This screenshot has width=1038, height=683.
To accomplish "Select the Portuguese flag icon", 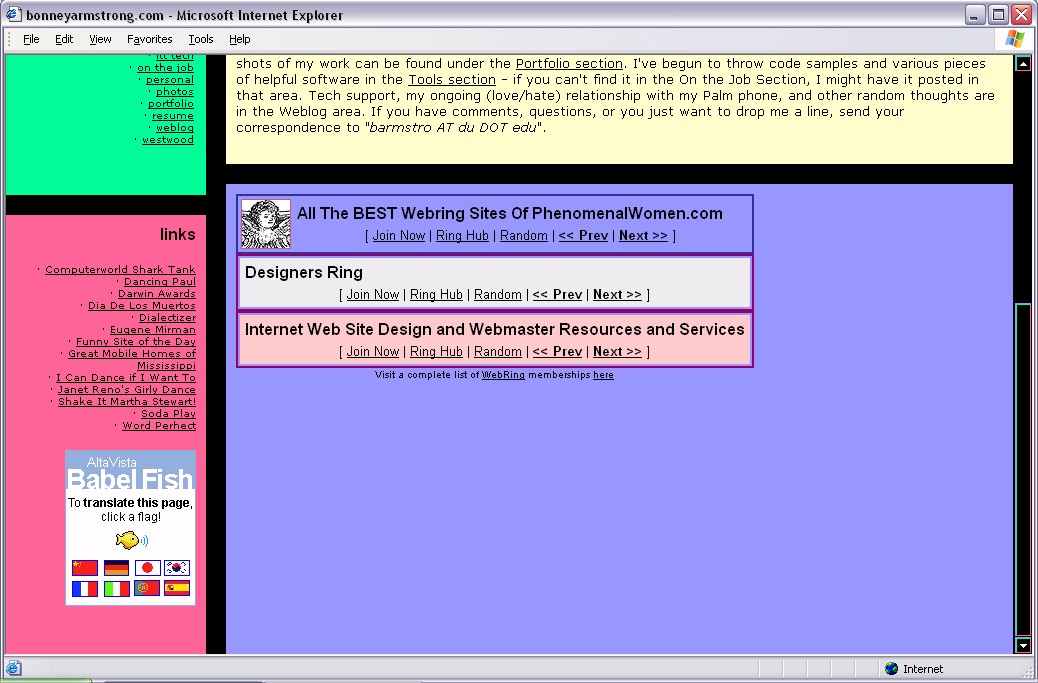I will click(x=147, y=589).
